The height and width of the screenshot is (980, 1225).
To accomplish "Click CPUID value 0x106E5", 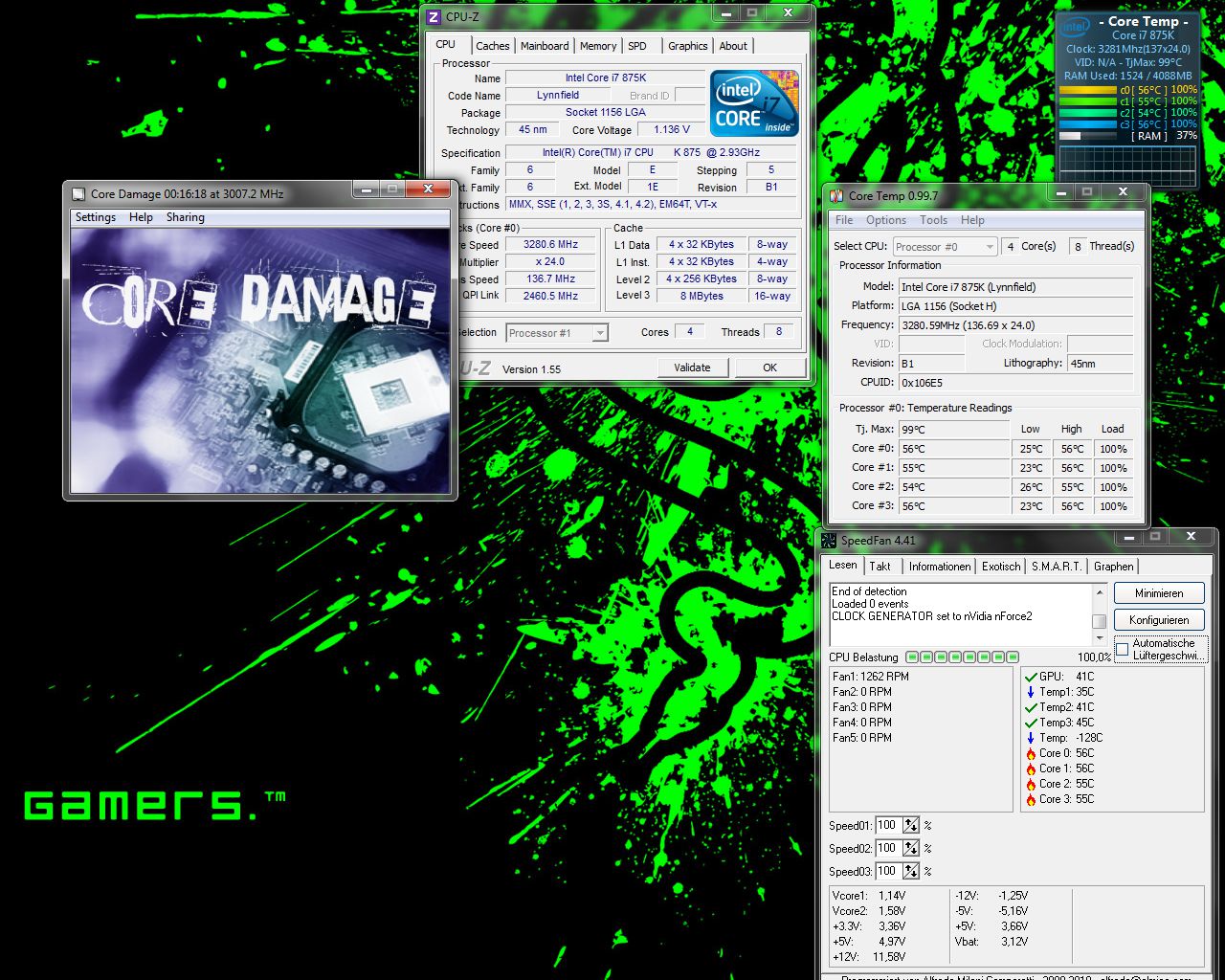I will point(1016,382).
